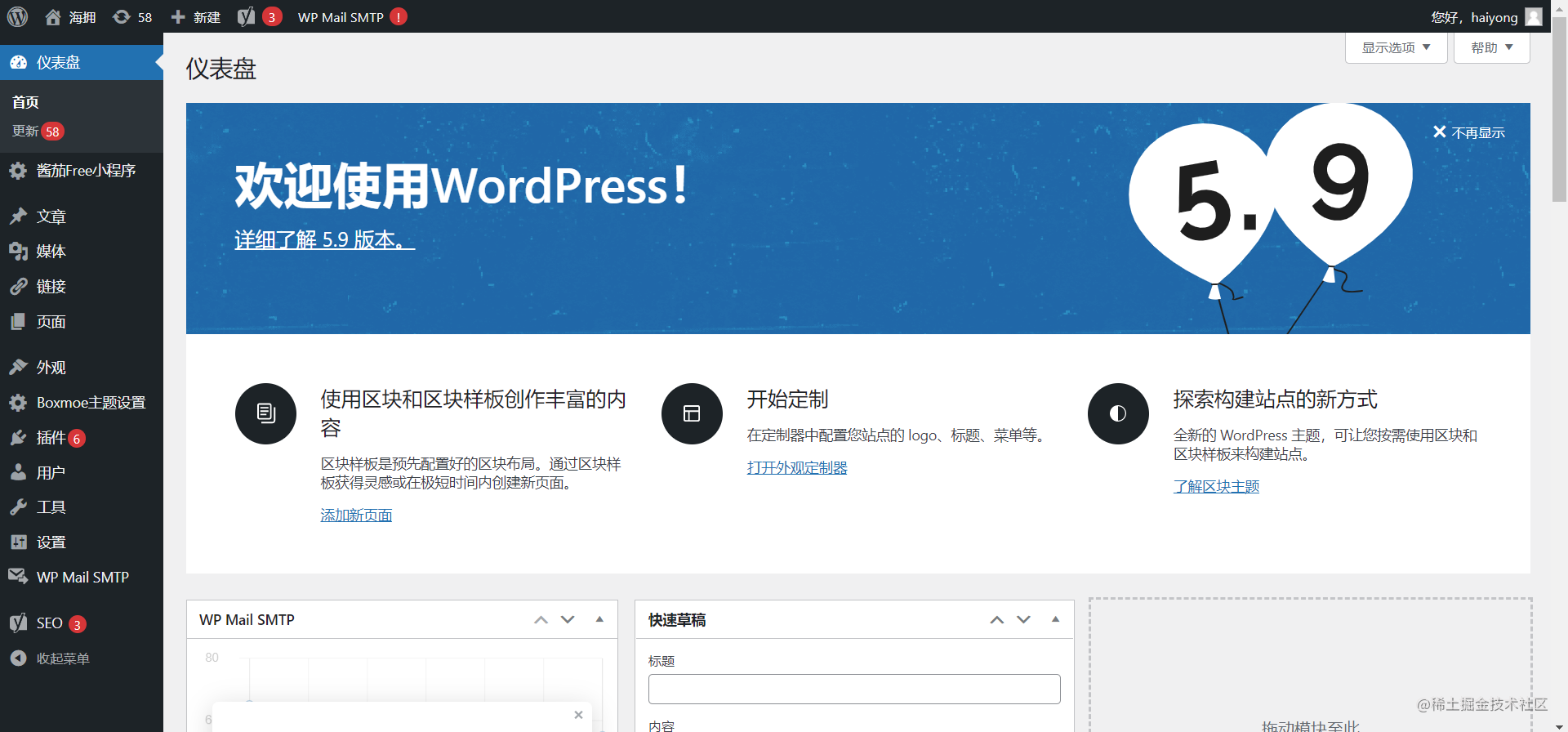
Task: Click the SEO Yoast icon in sidebar
Action: pos(18,623)
